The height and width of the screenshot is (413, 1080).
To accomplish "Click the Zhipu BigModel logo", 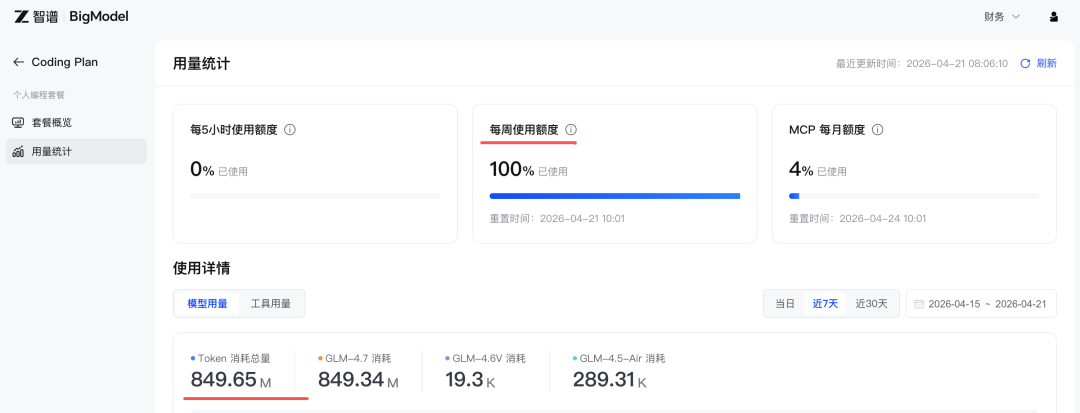I will 71,17.
